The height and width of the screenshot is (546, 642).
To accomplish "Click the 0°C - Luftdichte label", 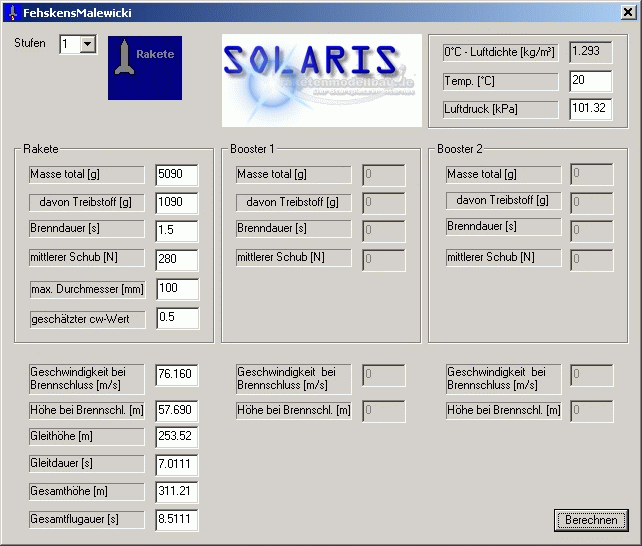I will pyautogui.click(x=500, y=52).
